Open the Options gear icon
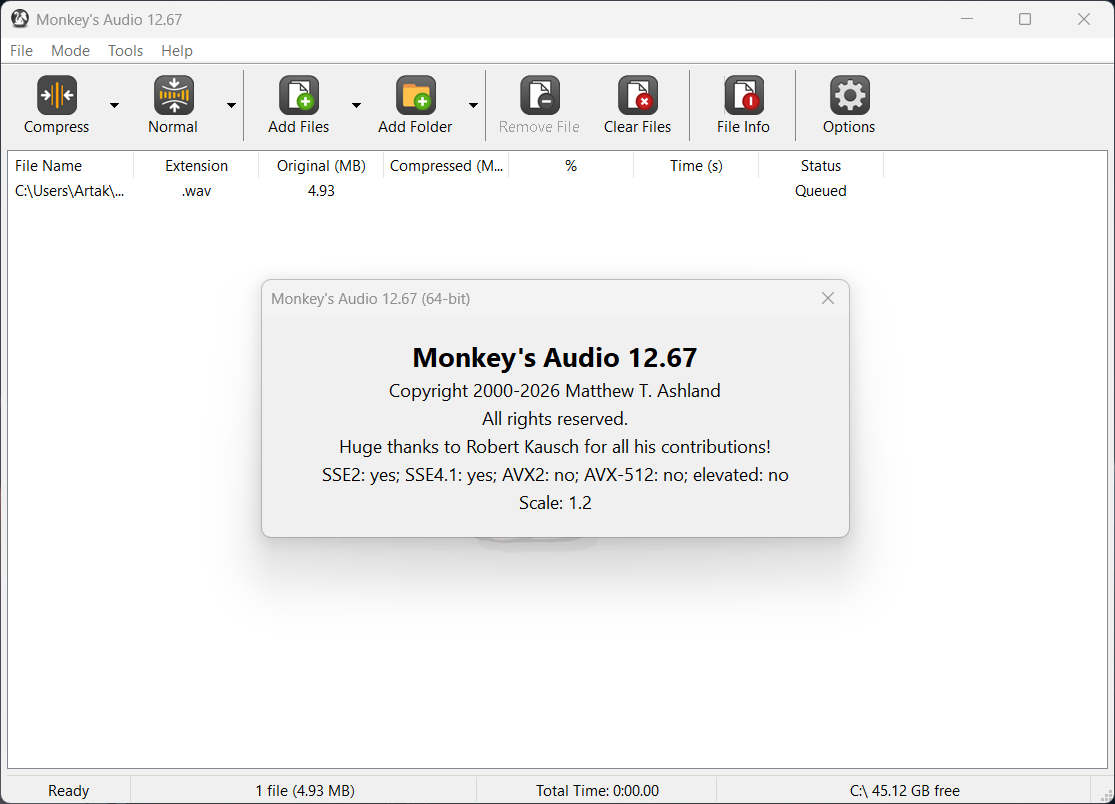This screenshot has width=1115, height=804. click(850, 95)
